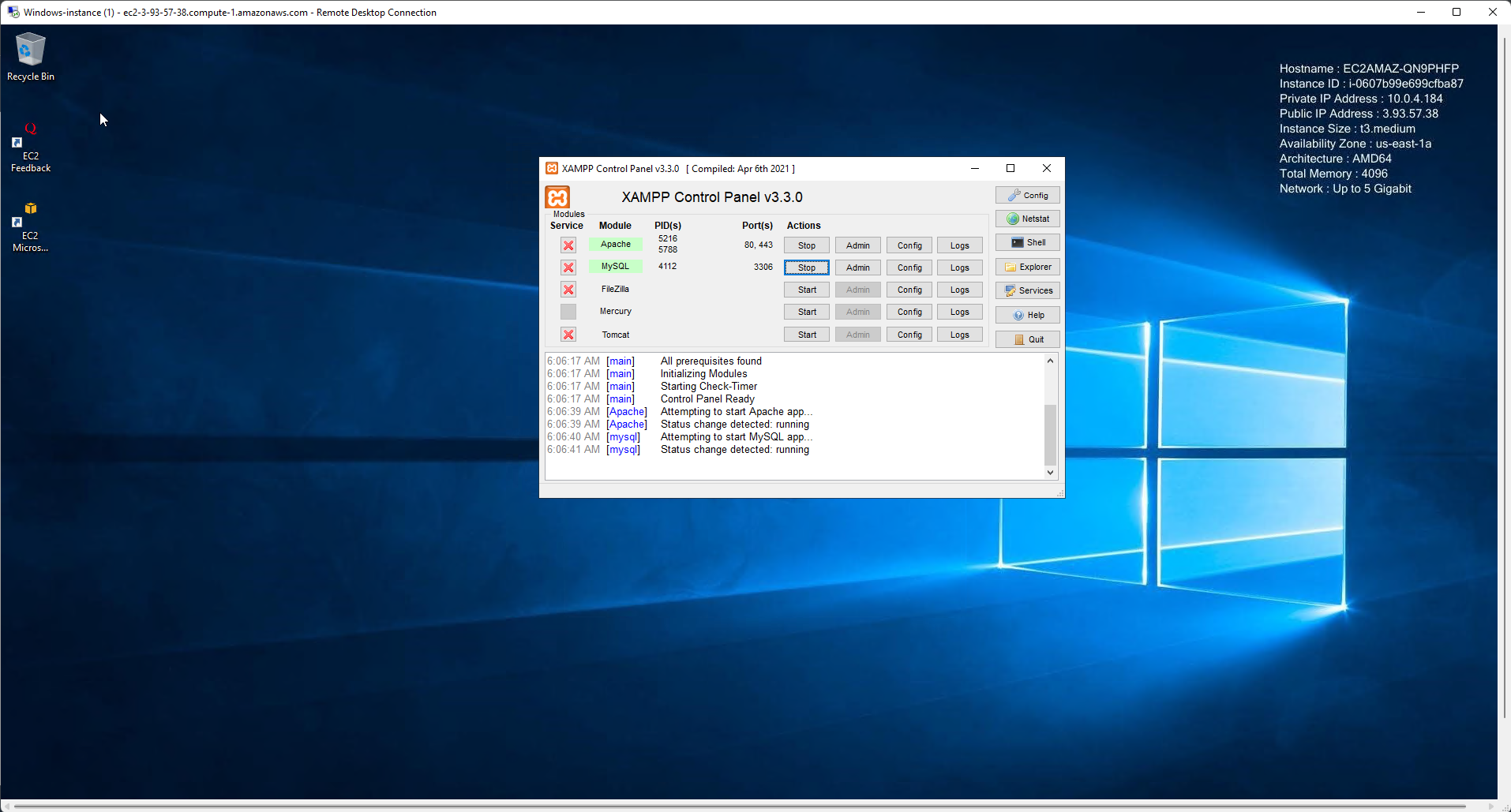The image size is (1511, 812).
Task: Start the FileZilla module
Action: click(x=806, y=290)
